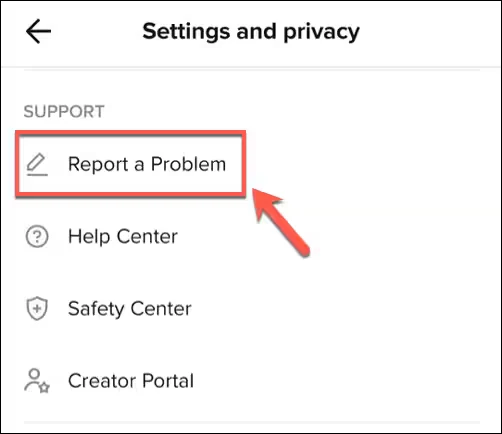Image resolution: width=502 pixels, height=434 pixels.
Task: Go back using the left arrow icon
Action: tap(38, 31)
